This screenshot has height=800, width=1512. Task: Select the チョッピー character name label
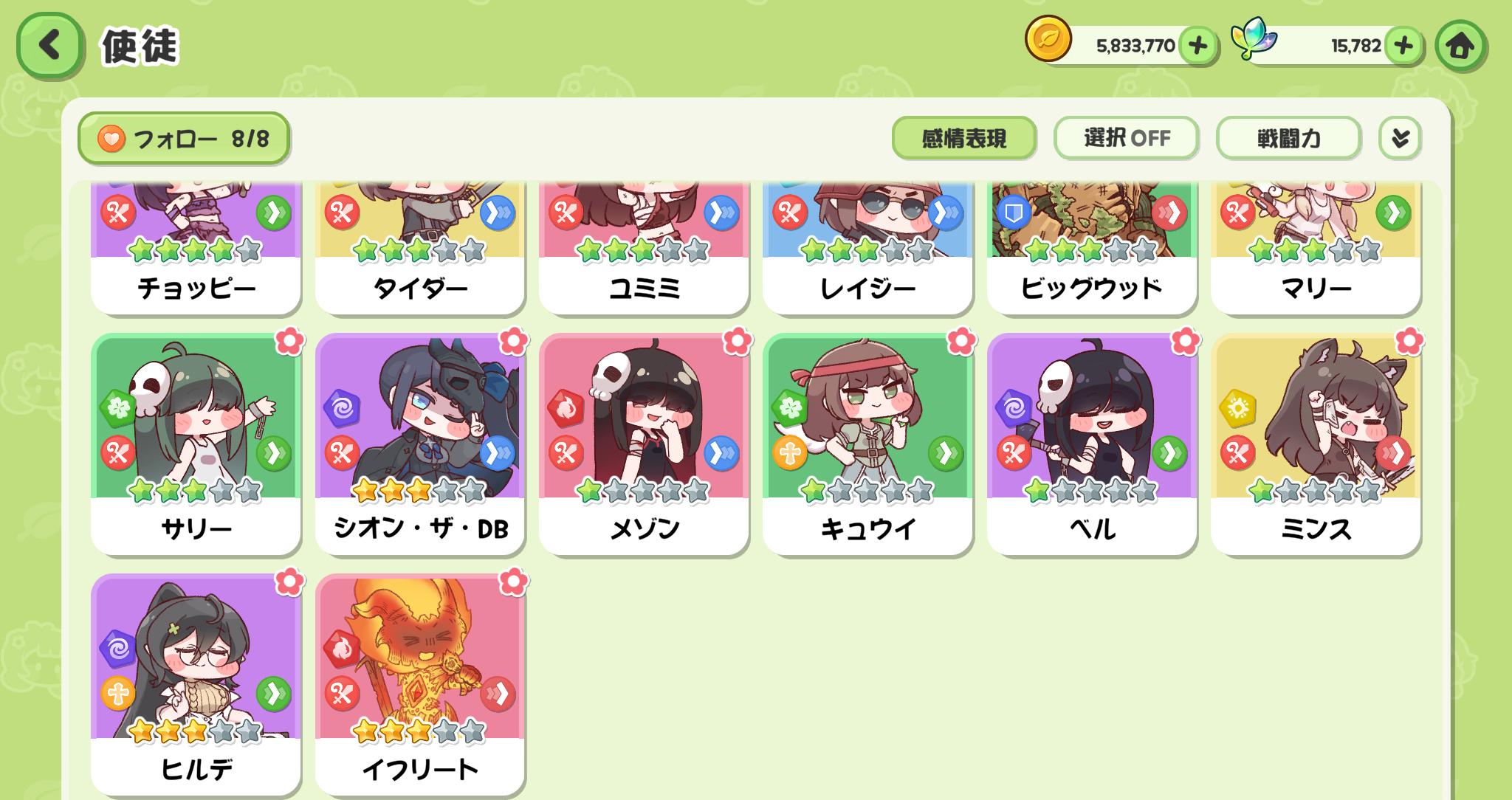point(196,288)
